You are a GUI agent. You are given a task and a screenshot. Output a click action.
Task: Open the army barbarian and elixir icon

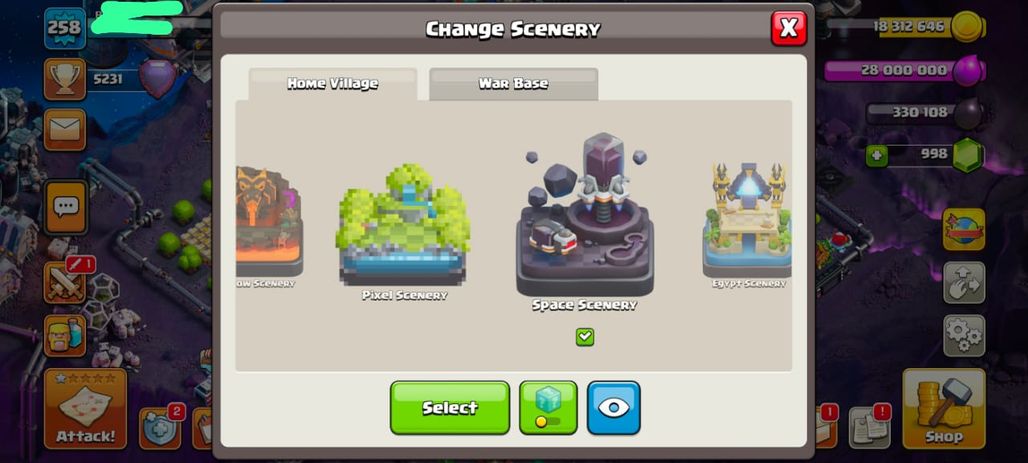[65, 336]
